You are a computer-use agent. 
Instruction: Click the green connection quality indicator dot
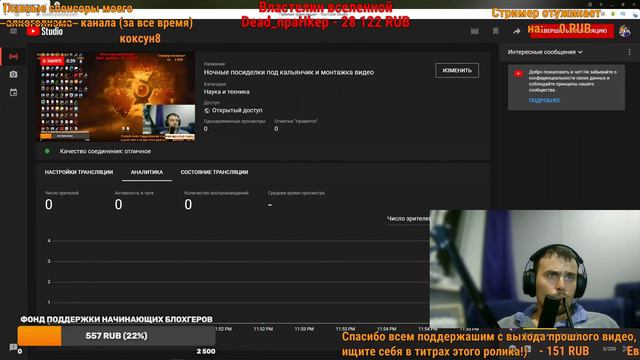tap(47, 151)
